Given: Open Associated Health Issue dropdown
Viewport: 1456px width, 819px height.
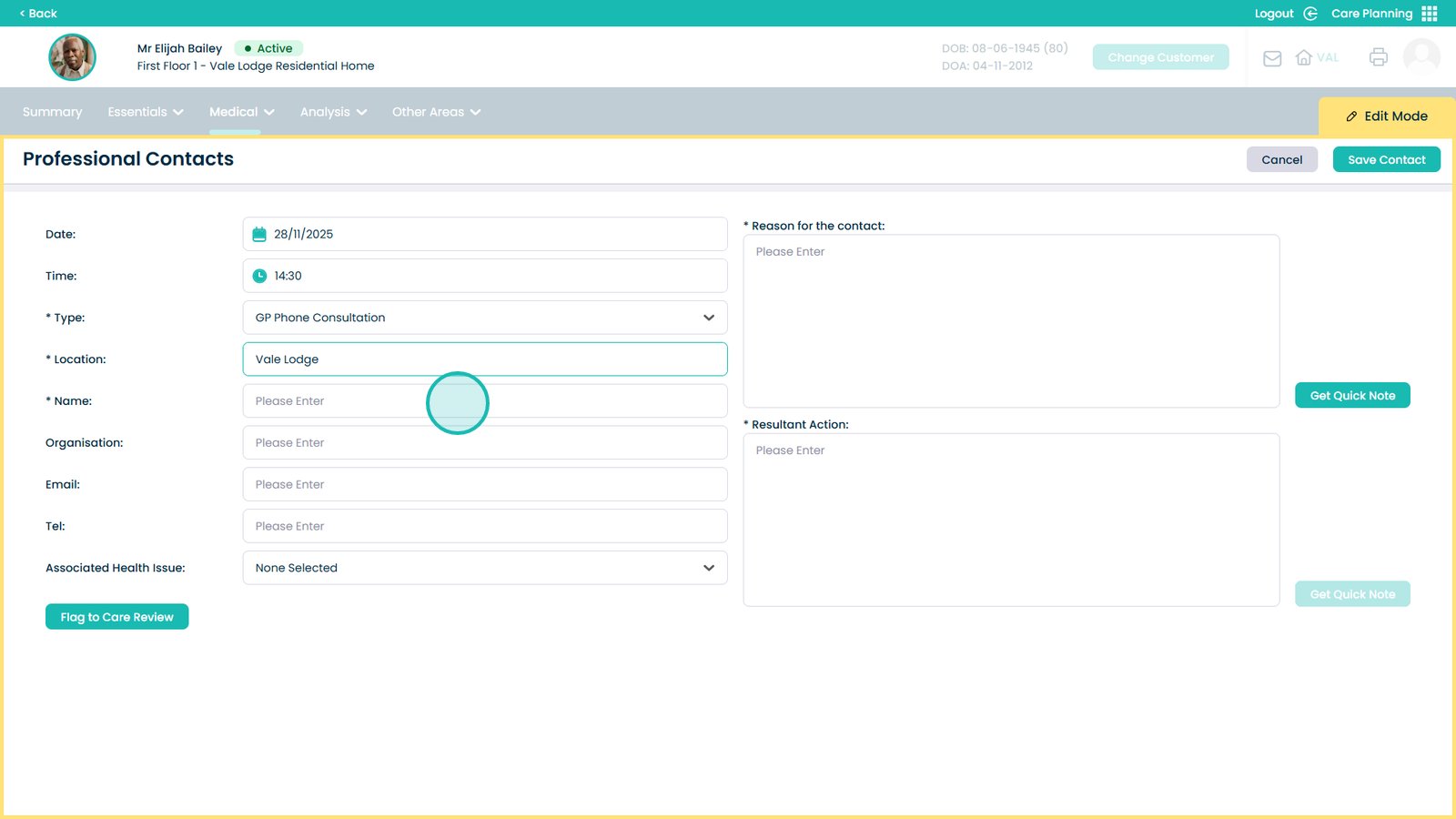Looking at the screenshot, I should tap(484, 568).
